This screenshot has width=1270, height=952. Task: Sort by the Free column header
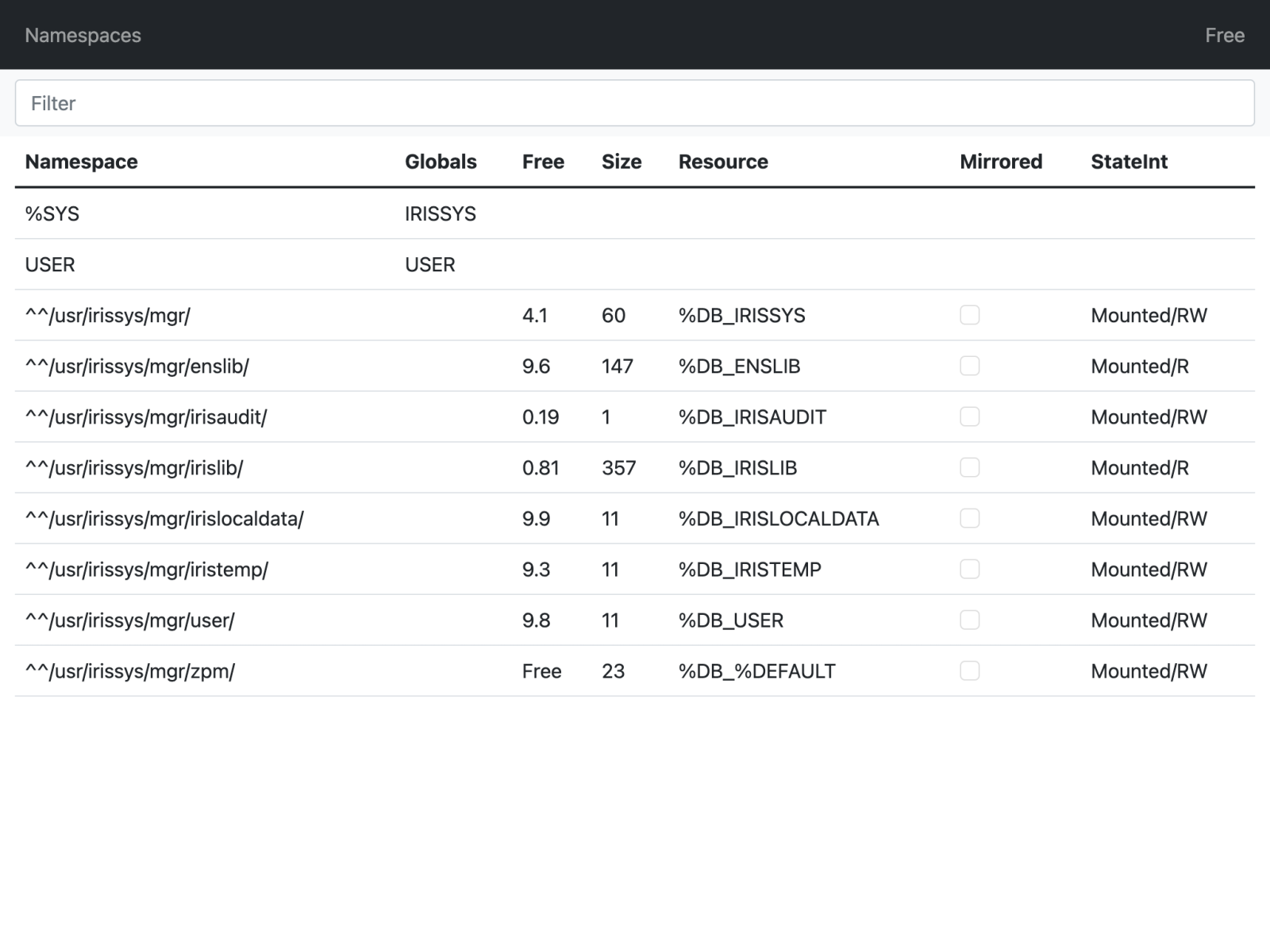[543, 162]
